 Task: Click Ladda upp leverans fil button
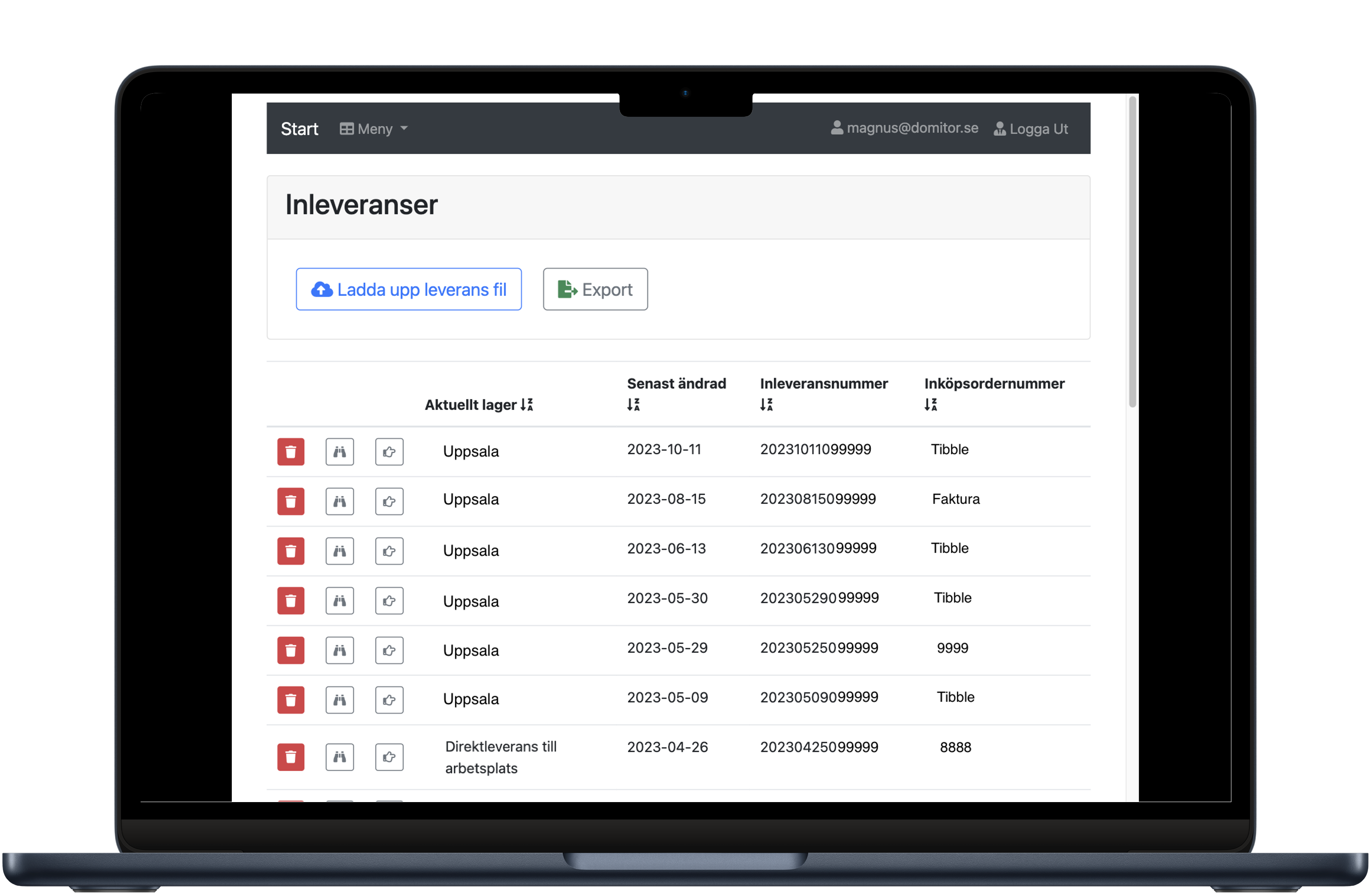(409, 289)
